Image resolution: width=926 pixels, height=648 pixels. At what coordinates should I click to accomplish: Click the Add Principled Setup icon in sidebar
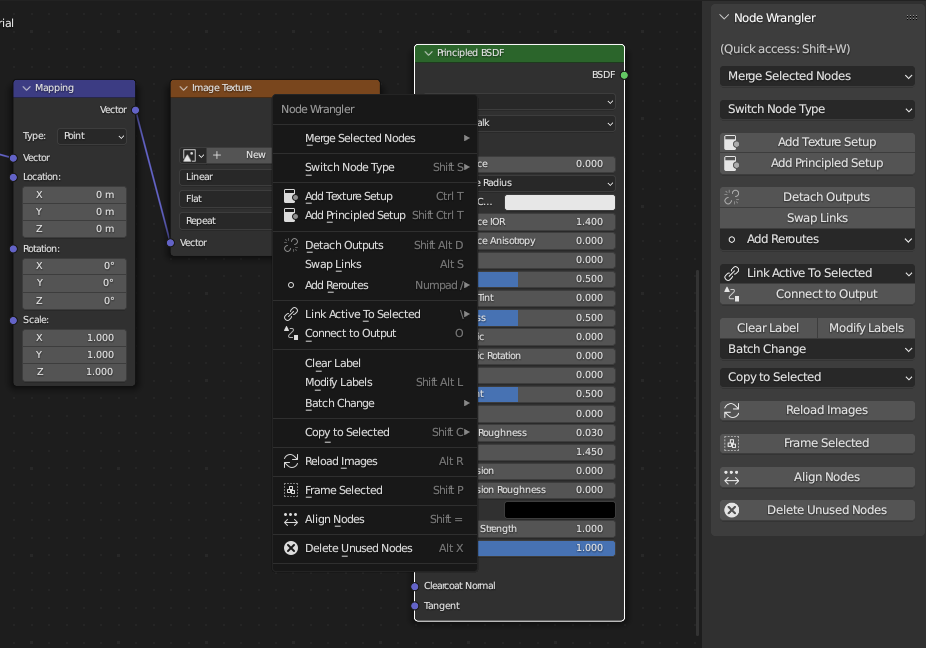[x=730, y=163]
